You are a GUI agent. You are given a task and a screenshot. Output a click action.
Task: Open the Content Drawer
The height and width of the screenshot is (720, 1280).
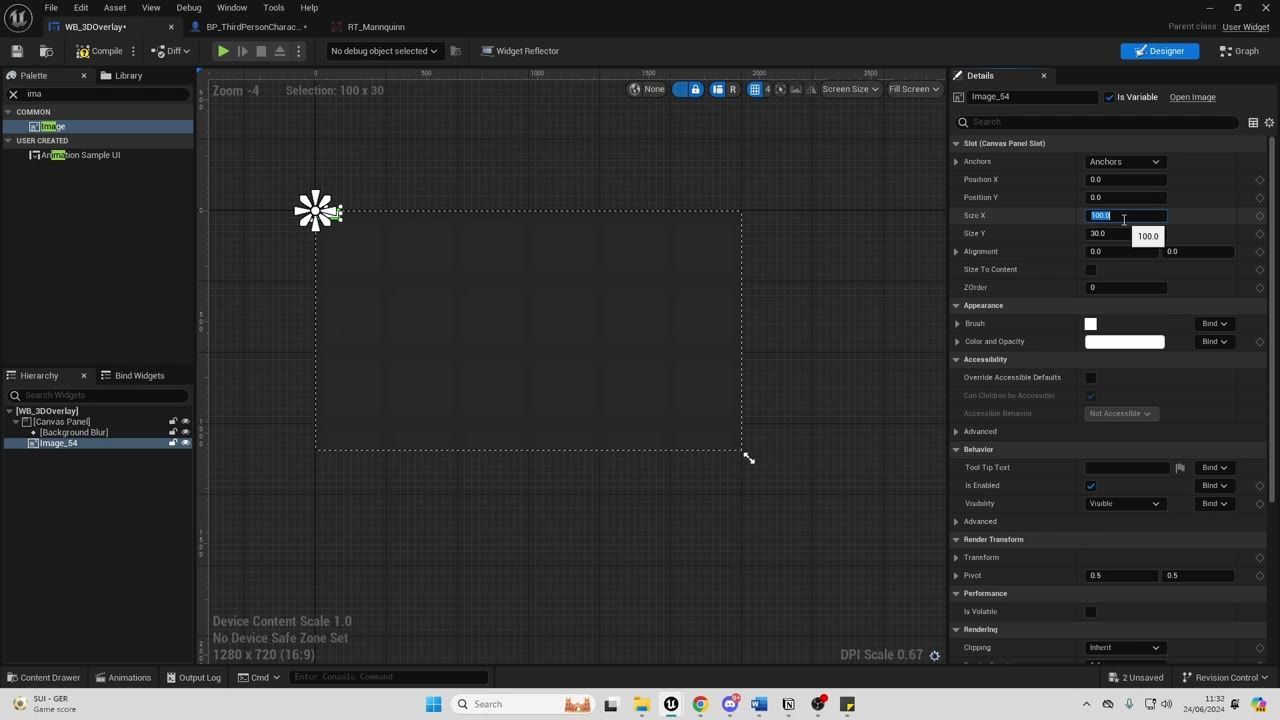pos(44,677)
